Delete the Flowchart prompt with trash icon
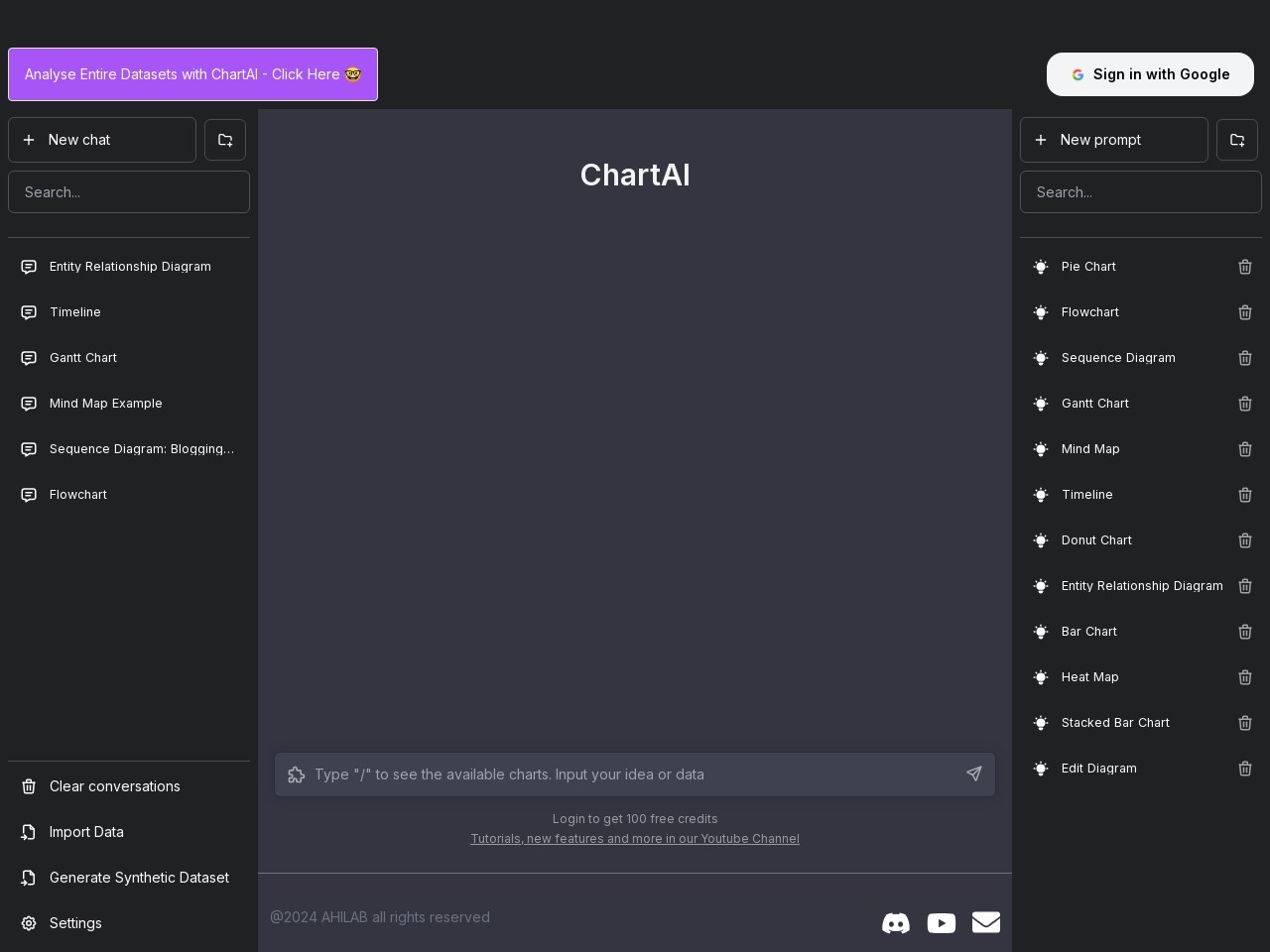 tap(1245, 312)
